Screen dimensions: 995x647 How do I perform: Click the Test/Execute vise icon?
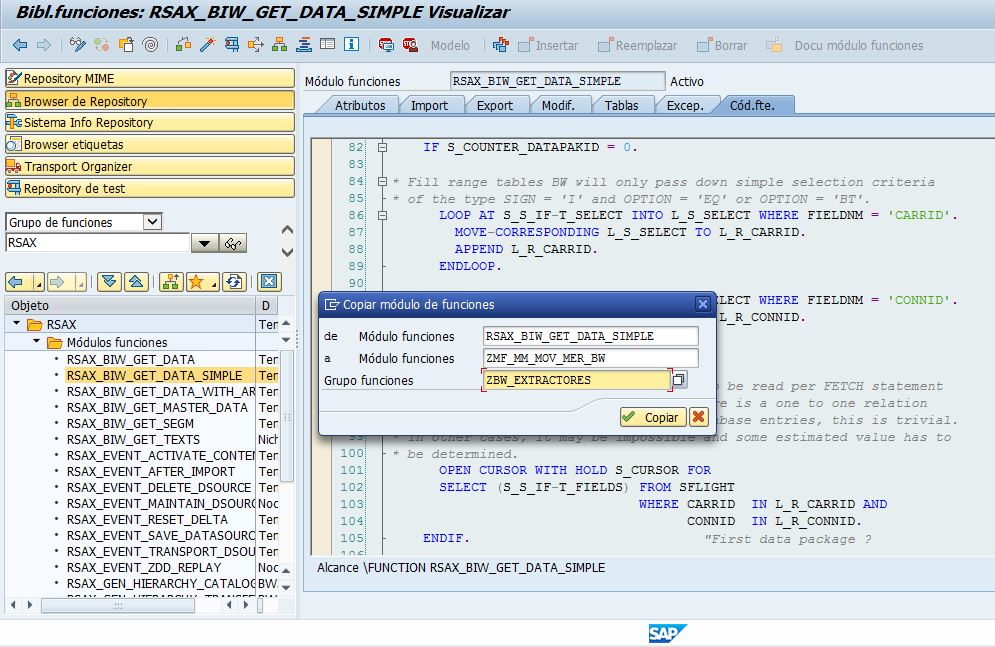click(x=232, y=45)
